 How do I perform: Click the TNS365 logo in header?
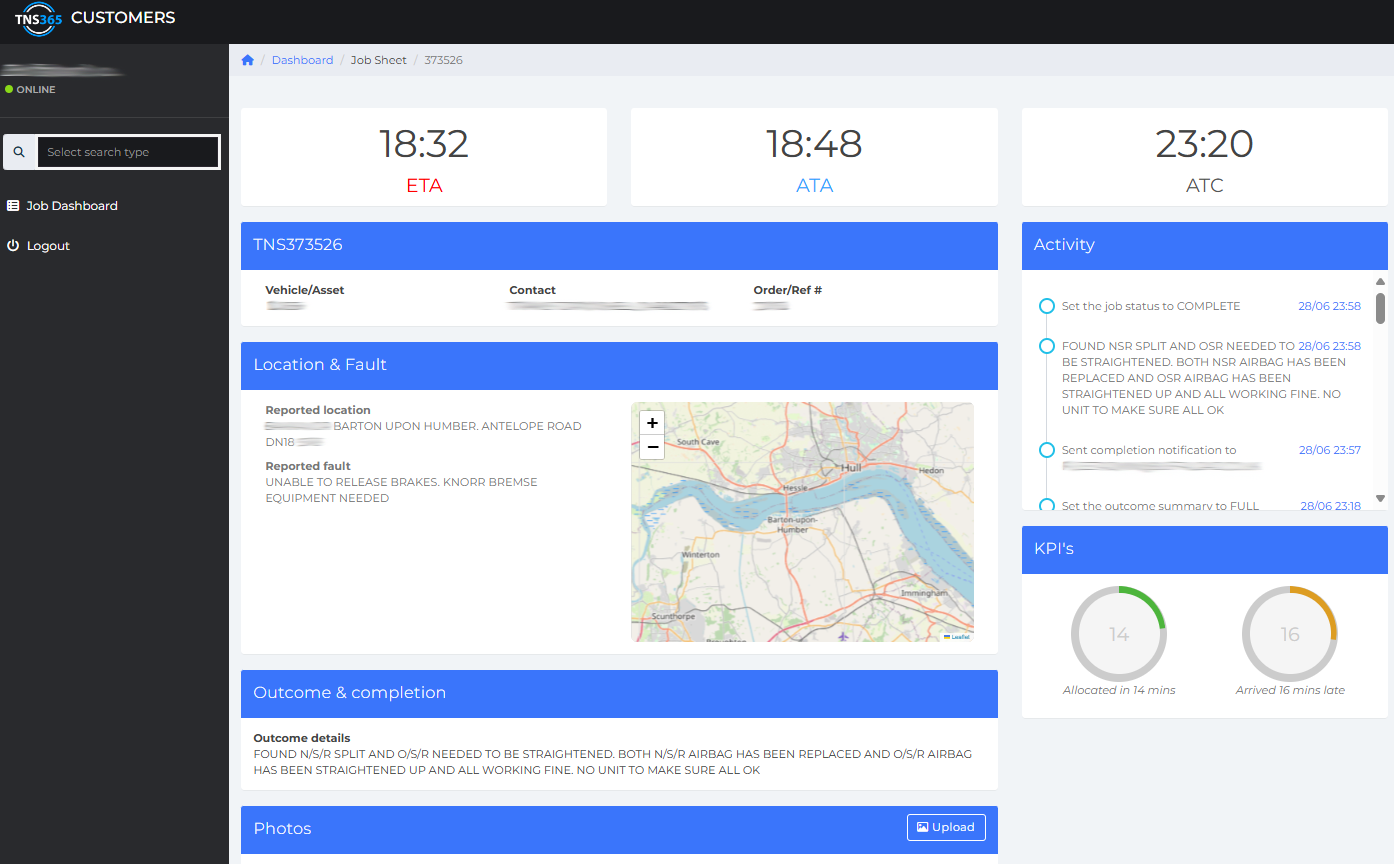(x=38, y=19)
